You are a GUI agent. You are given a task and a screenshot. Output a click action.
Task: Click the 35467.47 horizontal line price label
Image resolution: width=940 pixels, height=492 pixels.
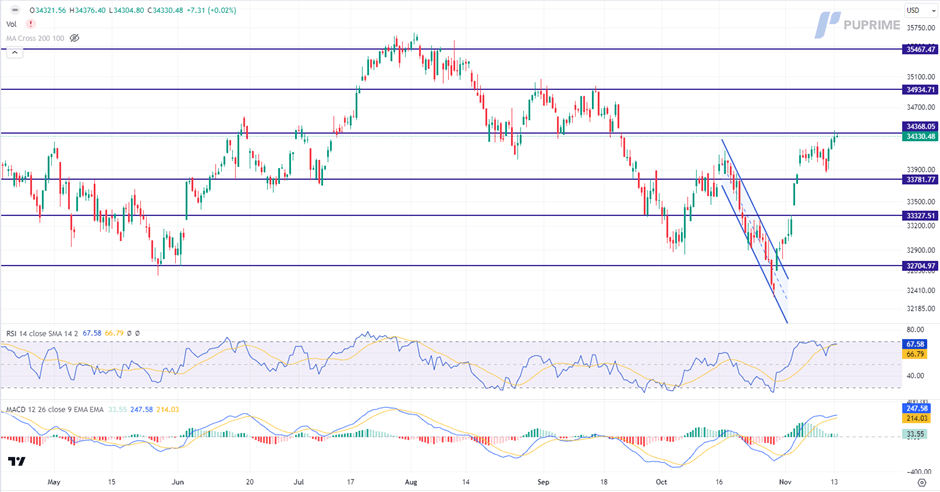(x=919, y=49)
